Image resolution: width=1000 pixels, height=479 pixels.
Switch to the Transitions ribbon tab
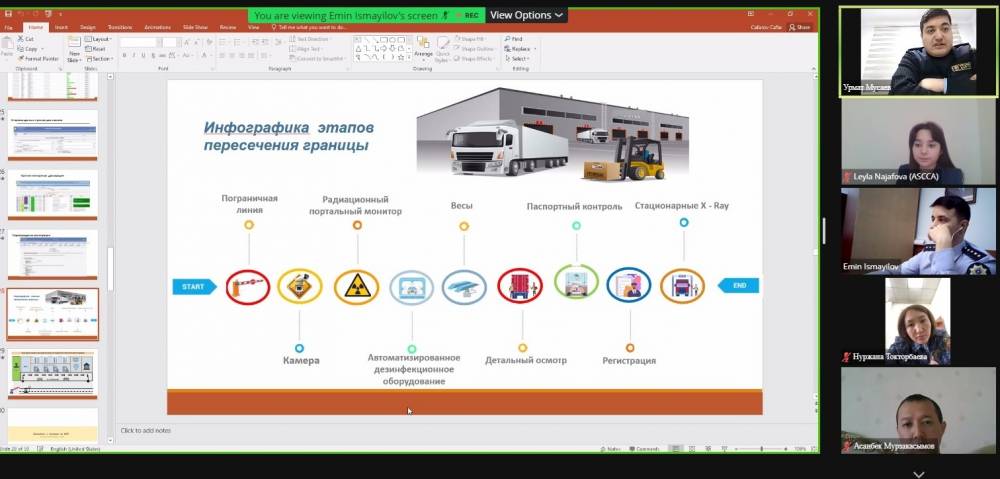[120, 27]
